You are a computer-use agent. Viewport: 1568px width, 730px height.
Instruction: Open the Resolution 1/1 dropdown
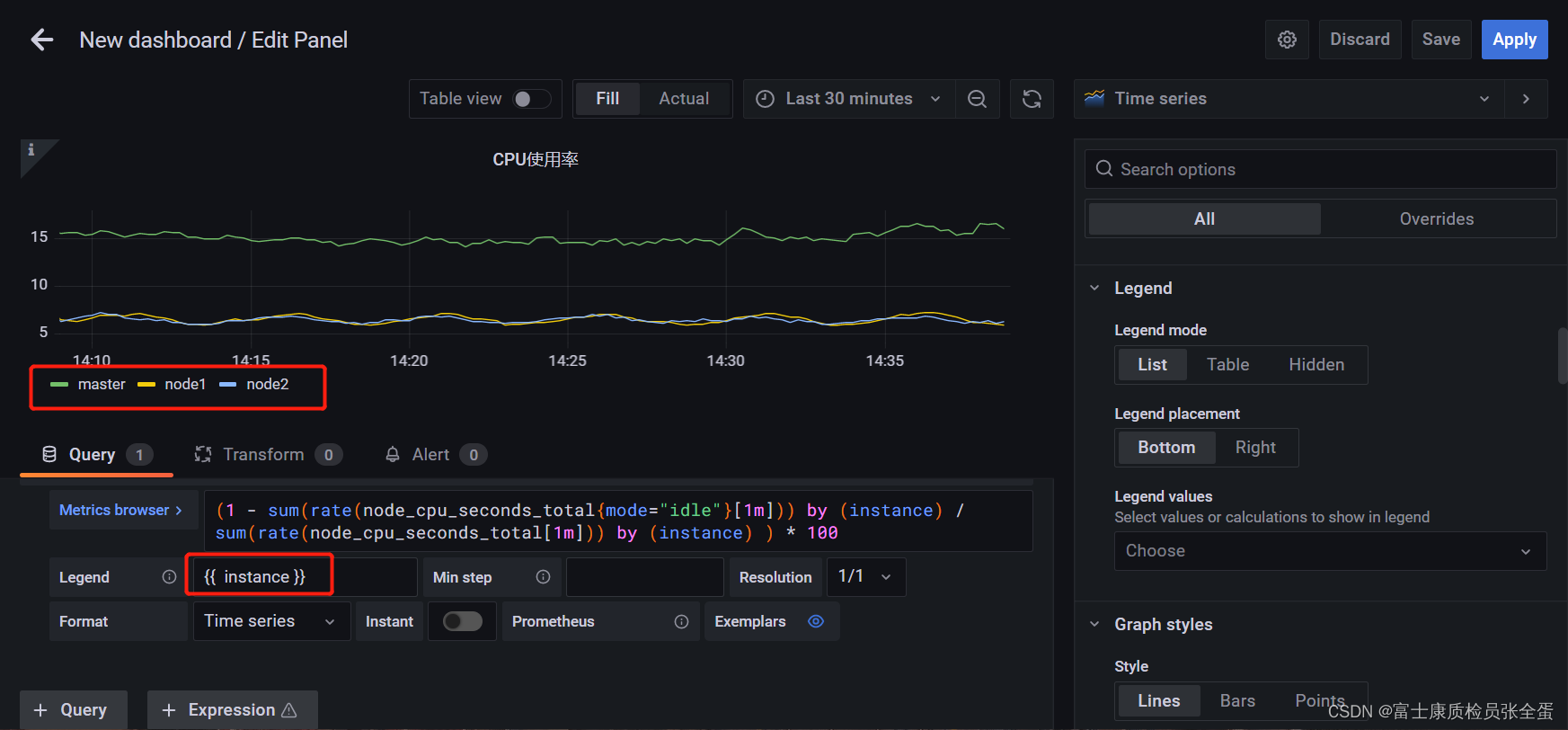pyautogui.click(x=865, y=577)
